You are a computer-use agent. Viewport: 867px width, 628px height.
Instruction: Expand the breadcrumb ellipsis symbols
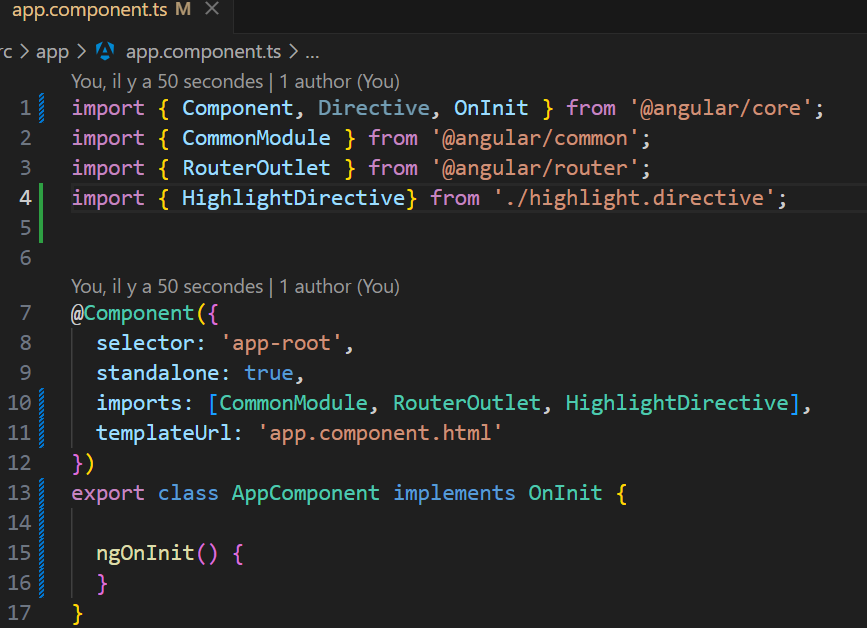click(x=312, y=53)
